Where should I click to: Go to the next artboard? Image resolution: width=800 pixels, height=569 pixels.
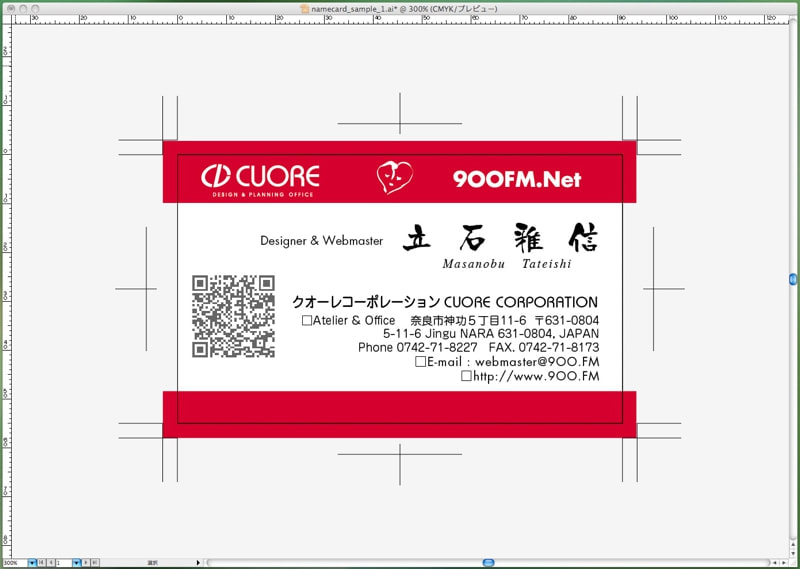[86, 562]
